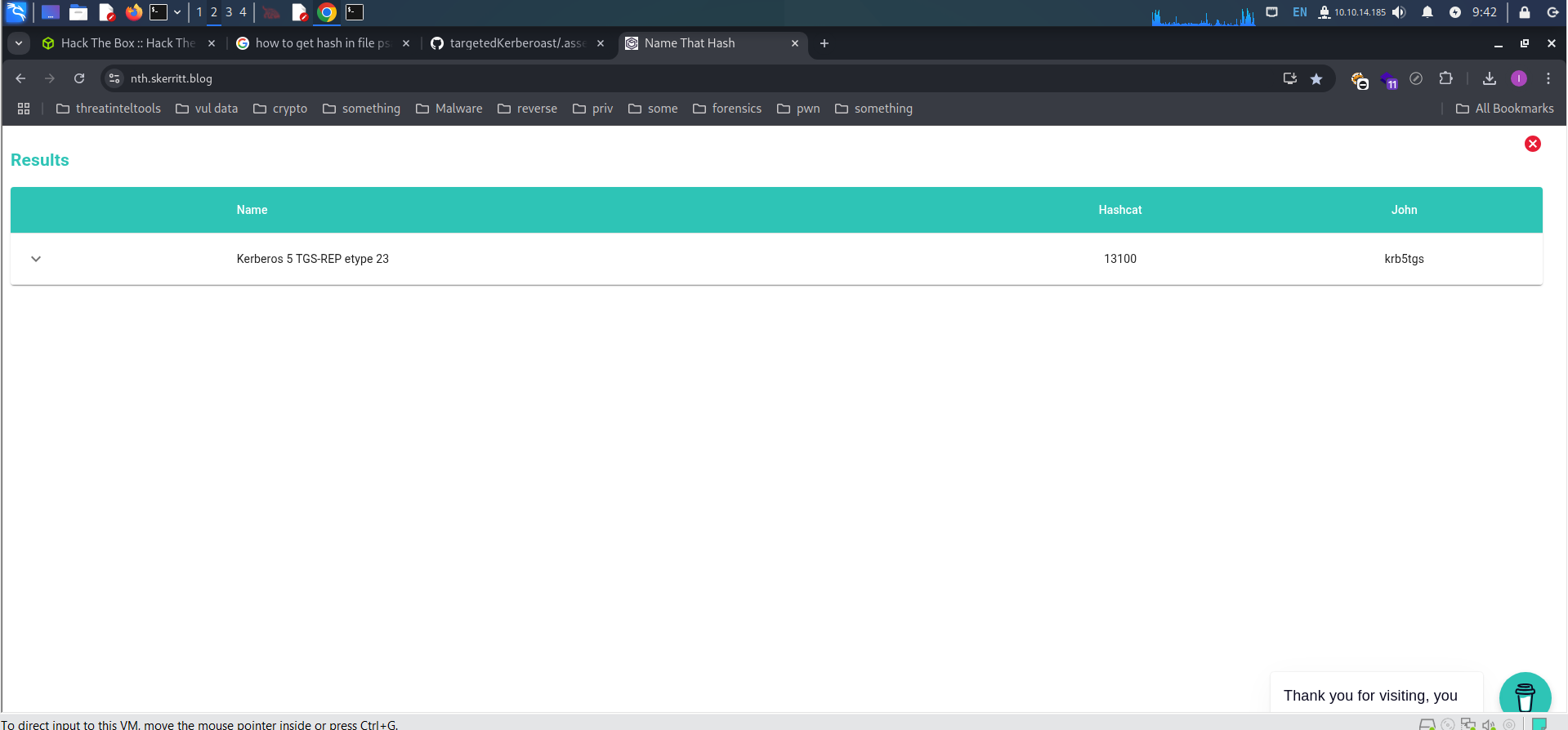Open the Chrome three-dot menu
Viewport: 1568px width, 730px height.
point(1548,78)
